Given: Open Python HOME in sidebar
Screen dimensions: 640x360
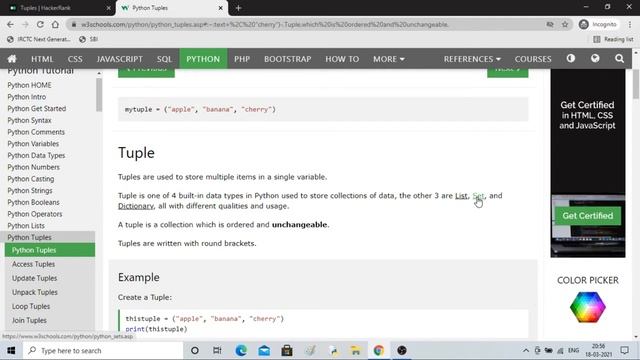Looking at the screenshot, I should coord(29,85).
